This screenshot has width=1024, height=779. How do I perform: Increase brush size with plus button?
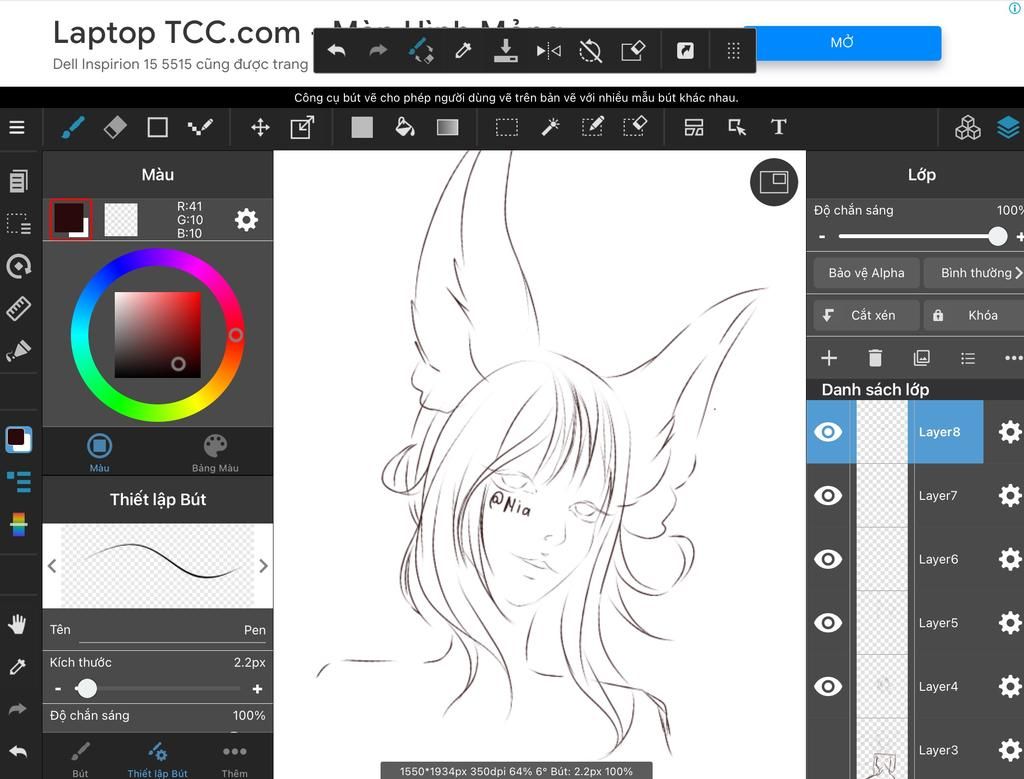pyautogui.click(x=257, y=689)
